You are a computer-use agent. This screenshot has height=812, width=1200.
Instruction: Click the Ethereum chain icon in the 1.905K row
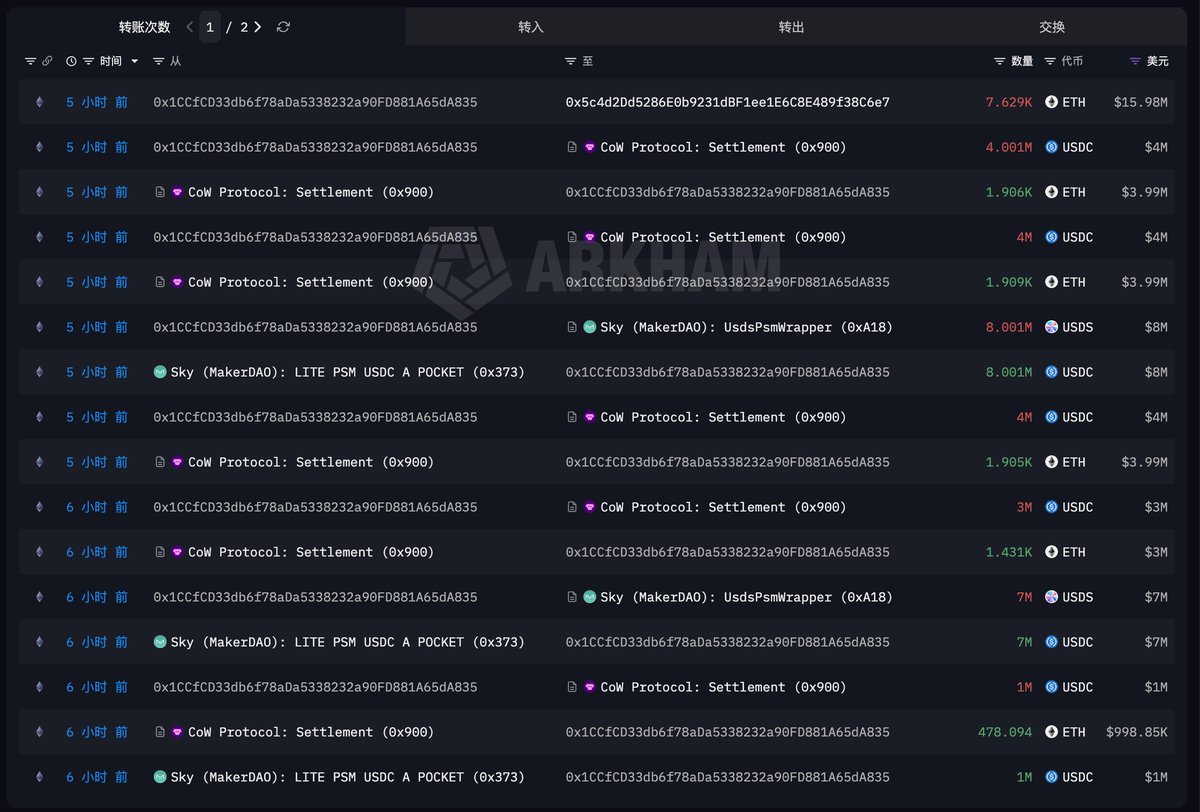(40, 462)
